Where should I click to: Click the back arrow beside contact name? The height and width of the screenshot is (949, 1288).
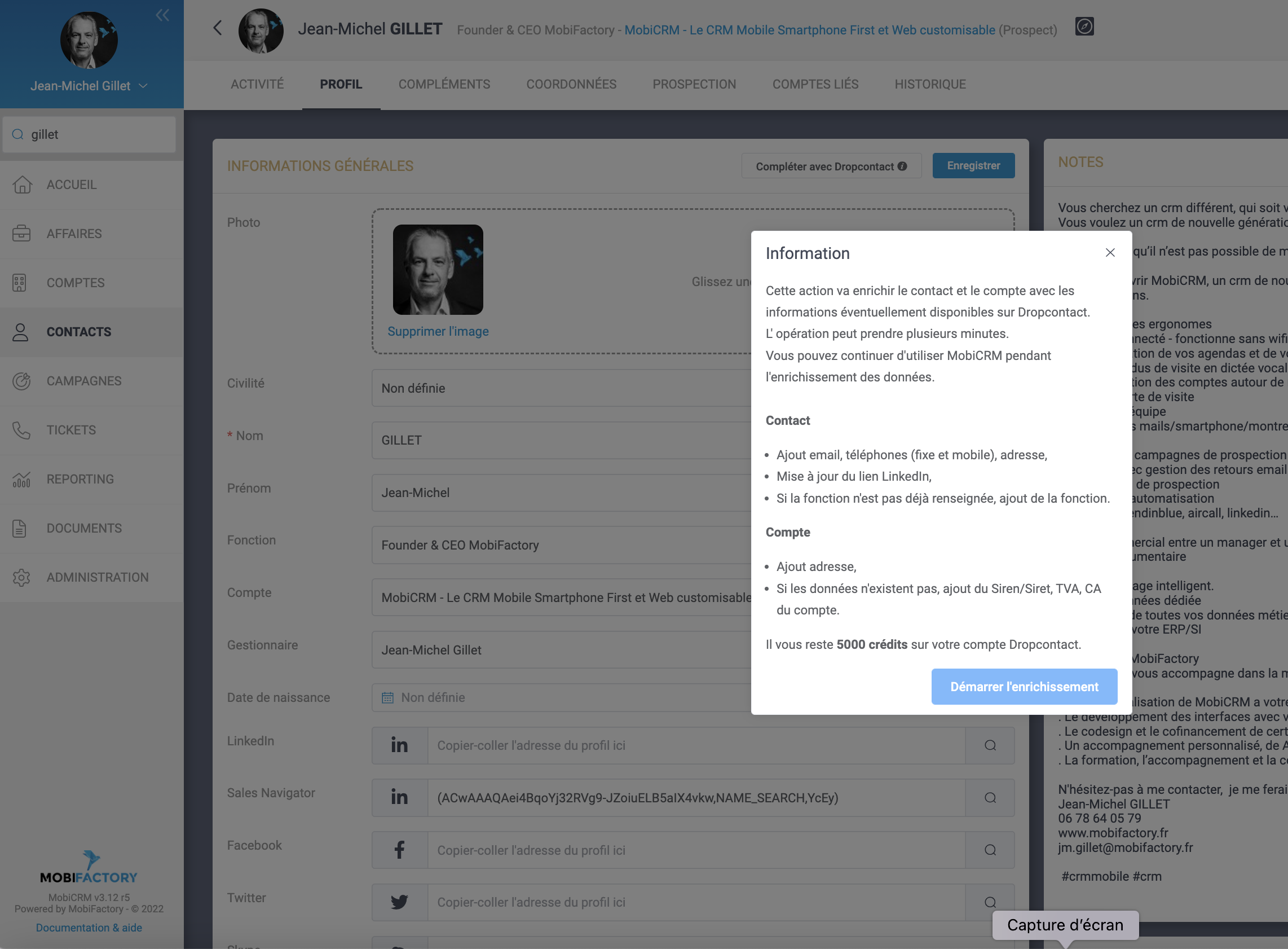coord(217,28)
